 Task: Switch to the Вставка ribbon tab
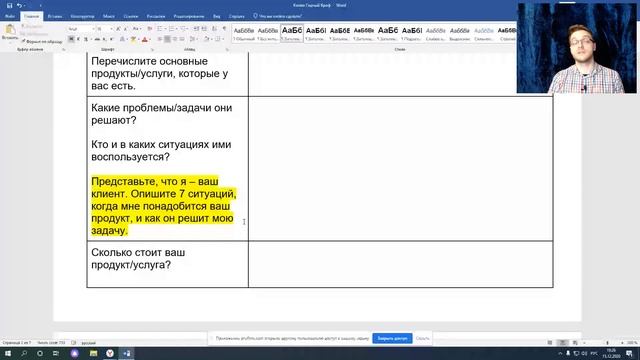55,16
